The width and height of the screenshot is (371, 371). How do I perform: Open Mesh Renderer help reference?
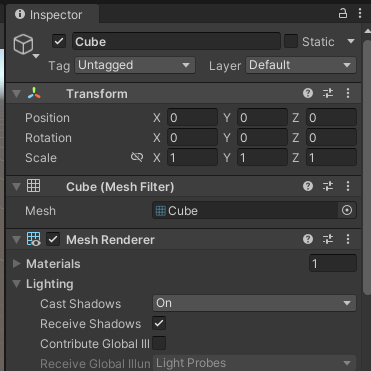point(308,239)
